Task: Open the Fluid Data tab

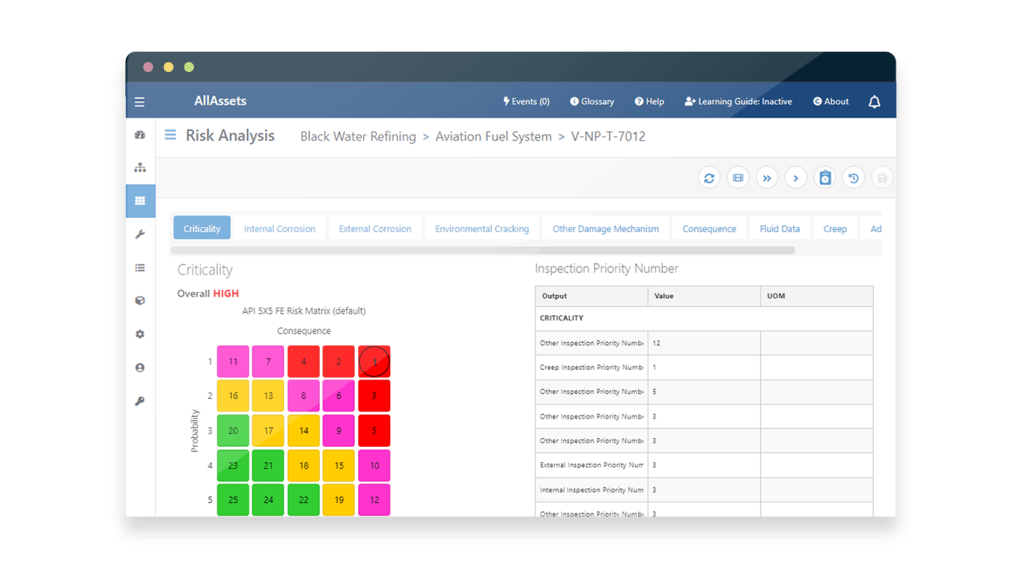Action: point(779,229)
